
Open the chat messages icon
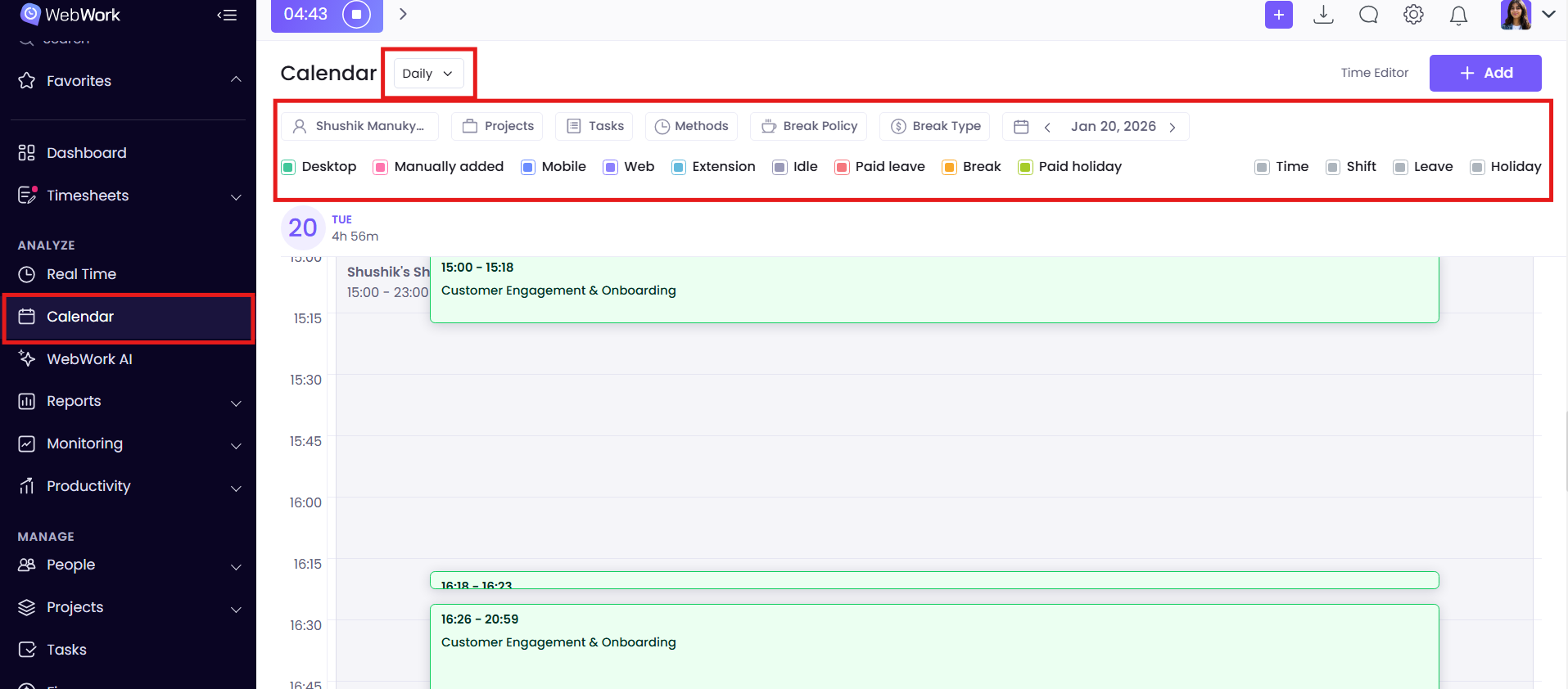point(1368,15)
